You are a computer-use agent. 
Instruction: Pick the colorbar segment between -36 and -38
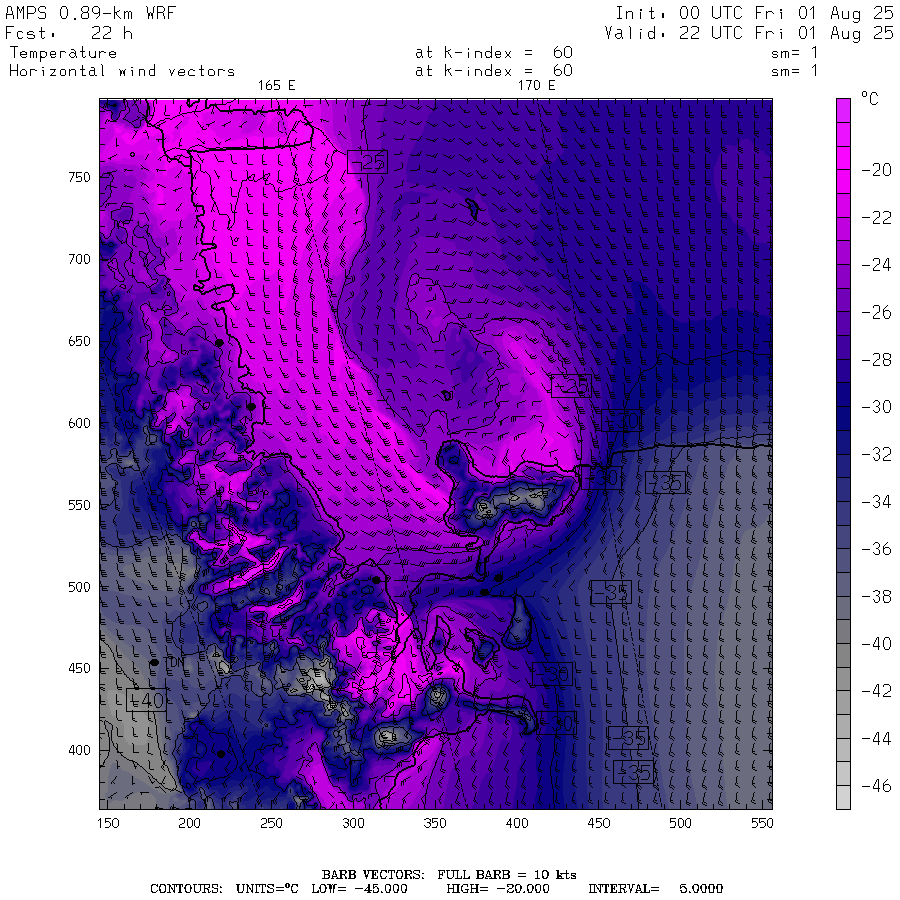point(843,573)
